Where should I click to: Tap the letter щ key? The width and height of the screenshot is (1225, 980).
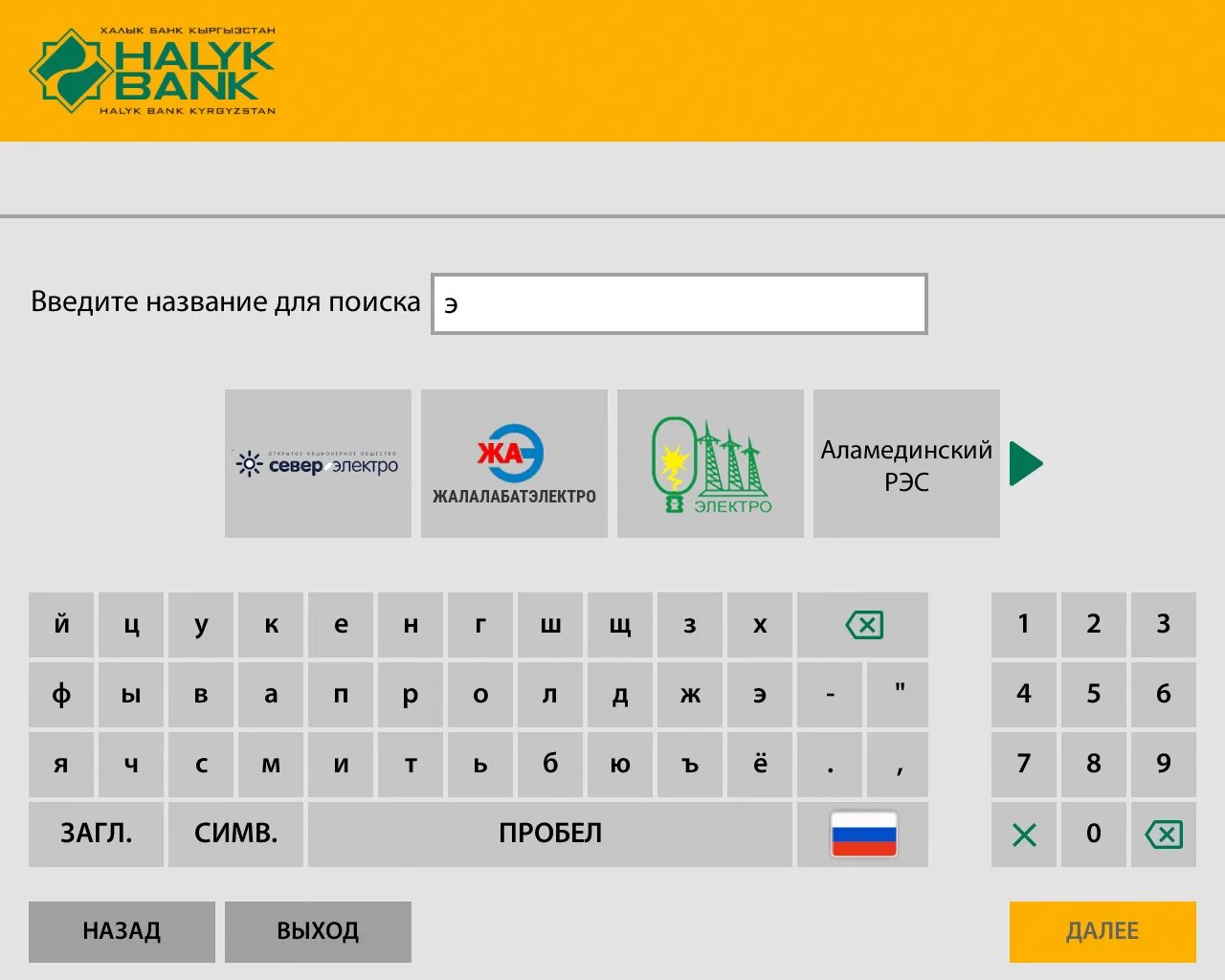(x=620, y=625)
